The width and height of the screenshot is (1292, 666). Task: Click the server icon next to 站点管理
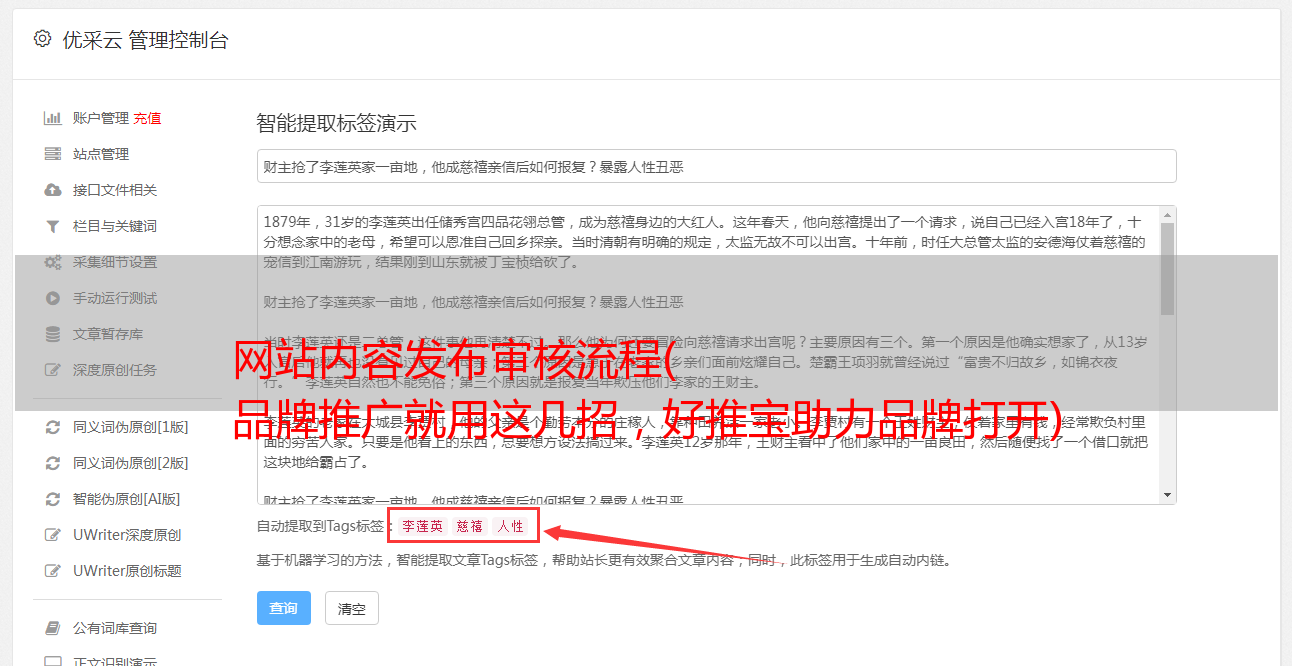[53, 154]
